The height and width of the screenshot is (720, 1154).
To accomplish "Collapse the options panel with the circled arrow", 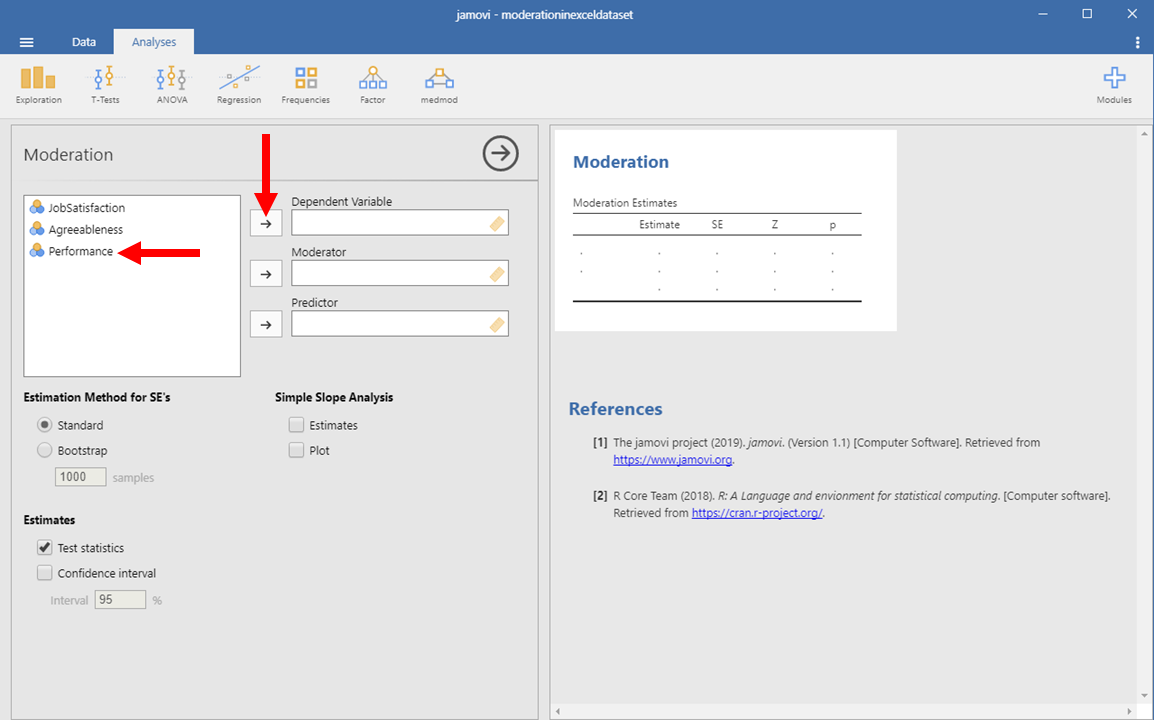I will [500, 154].
